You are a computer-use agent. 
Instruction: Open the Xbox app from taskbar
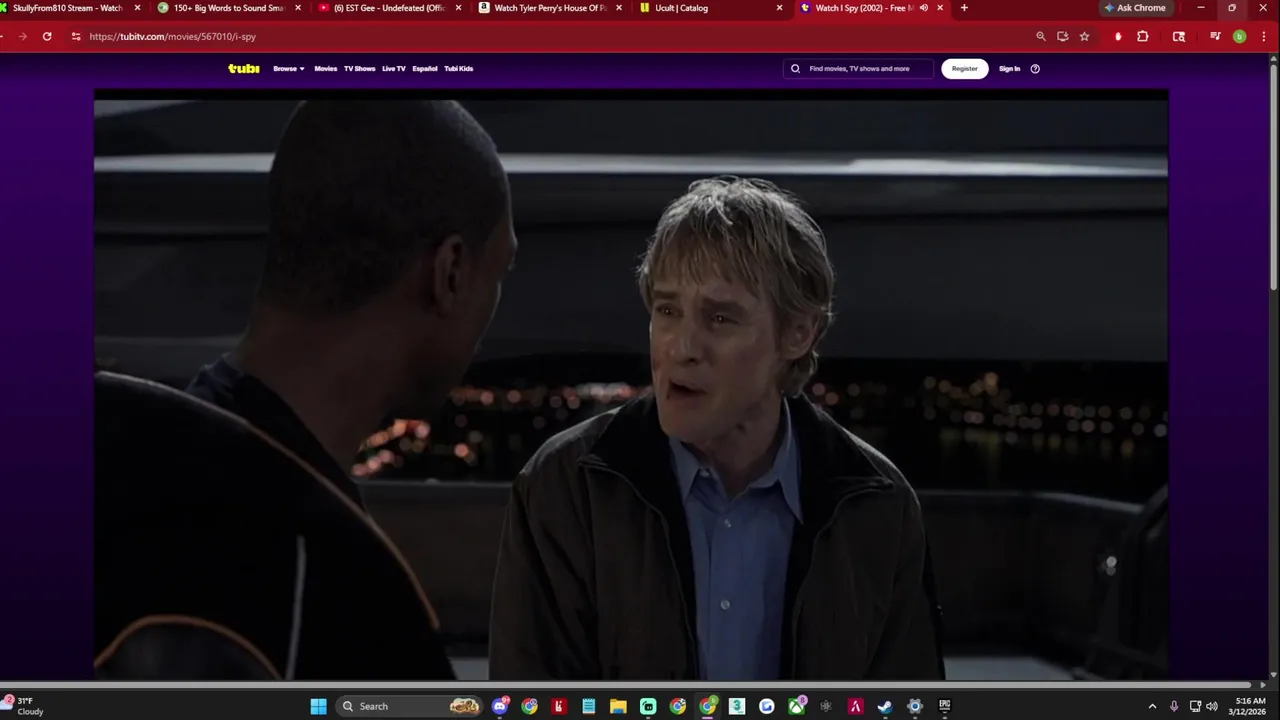click(796, 706)
